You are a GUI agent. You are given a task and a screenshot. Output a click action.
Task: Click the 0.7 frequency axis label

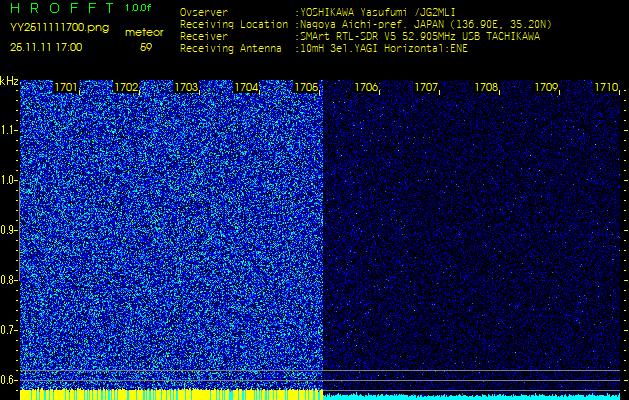[x=8, y=330]
